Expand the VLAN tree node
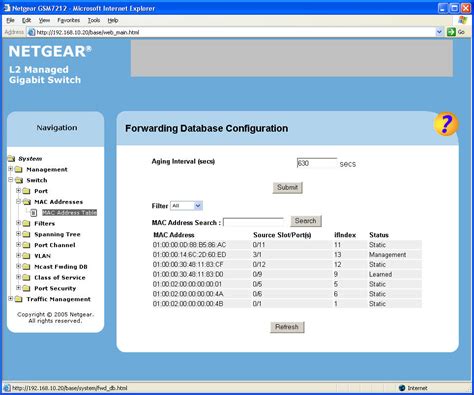The height and width of the screenshot is (395, 474). click(19, 255)
